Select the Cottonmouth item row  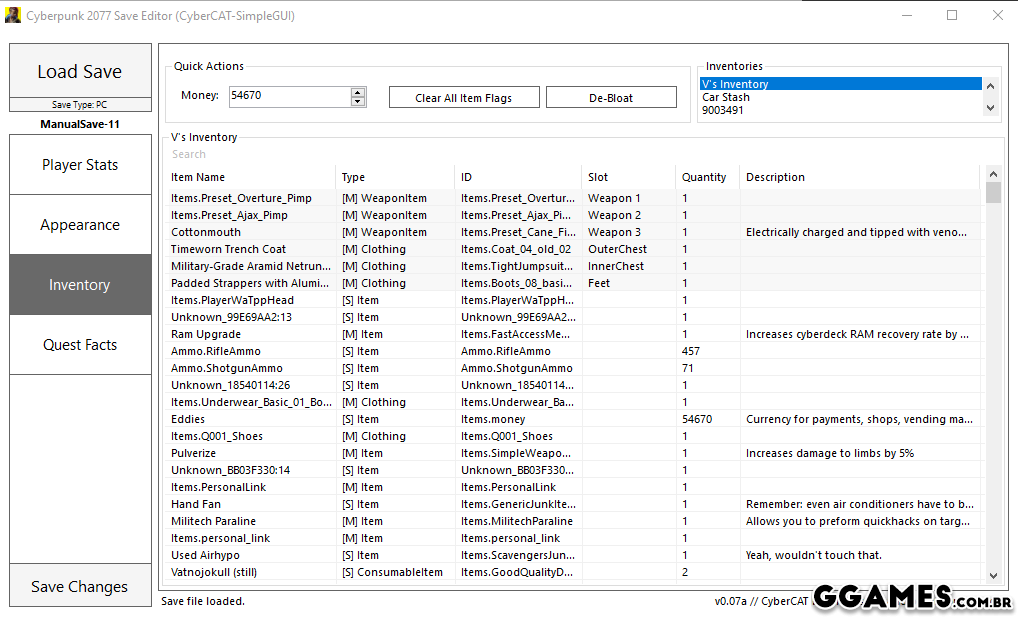pos(206,232)
